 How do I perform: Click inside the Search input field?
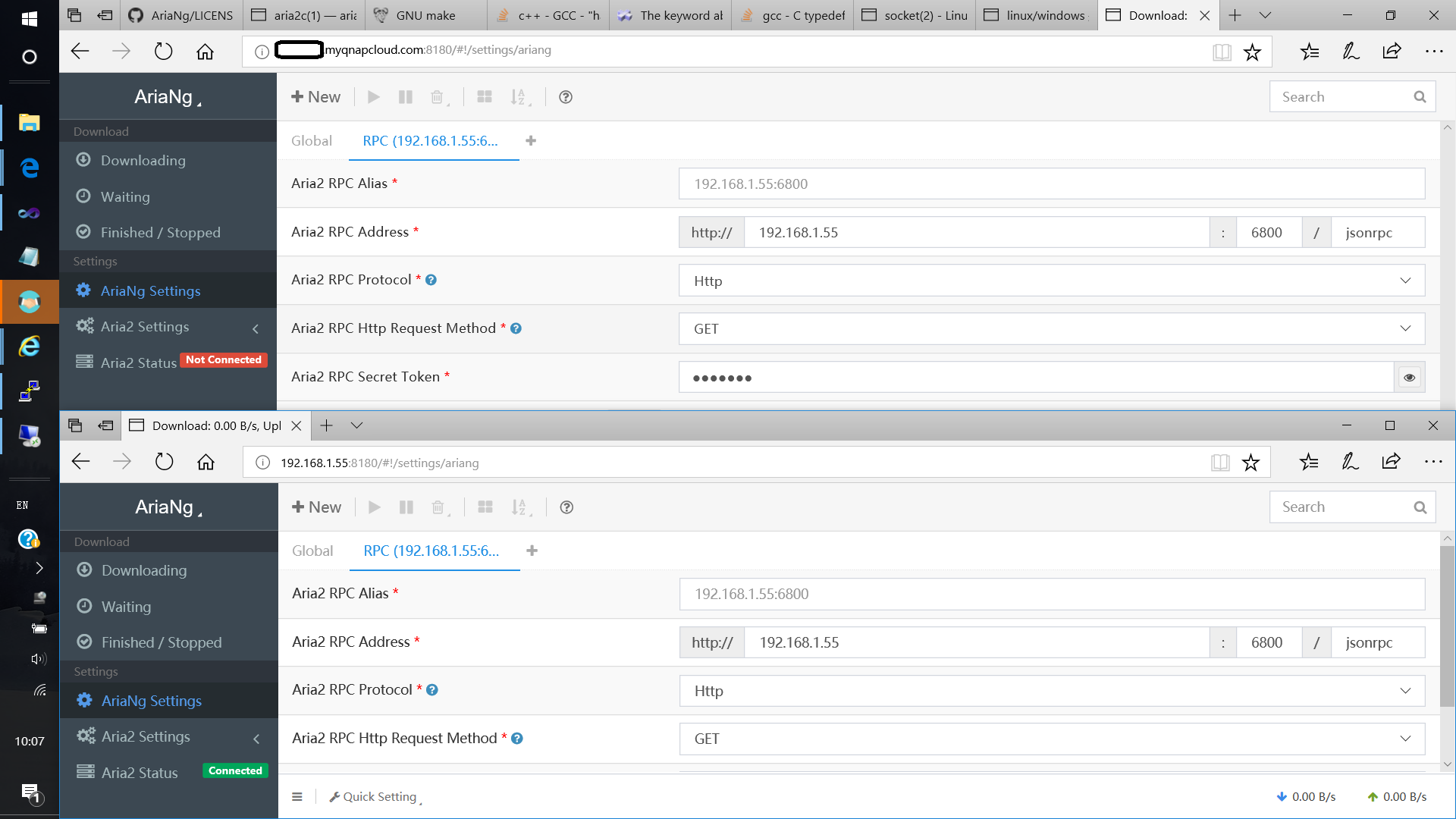pos(1342,96)
